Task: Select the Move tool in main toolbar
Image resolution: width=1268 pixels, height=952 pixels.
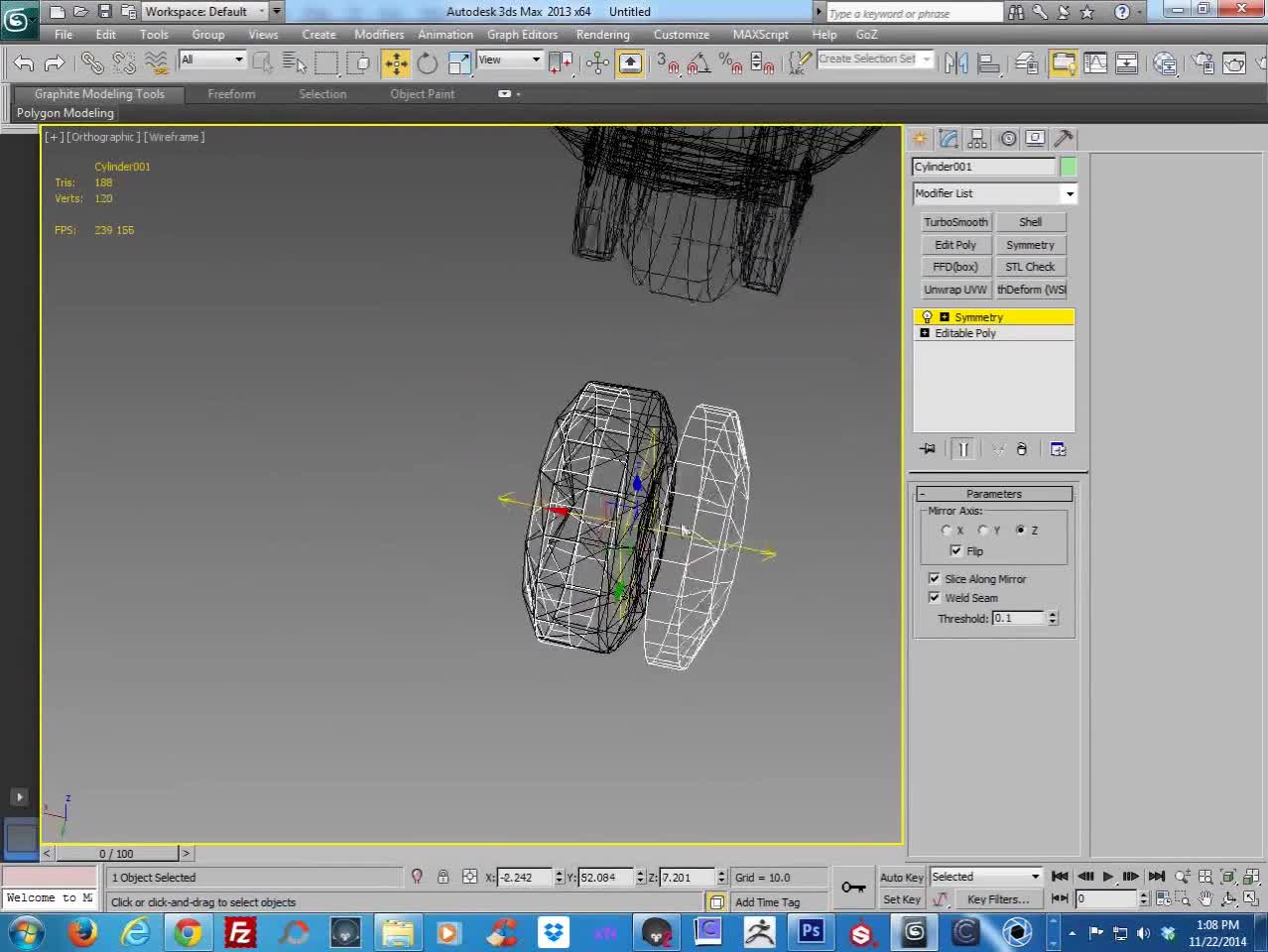Action: point(396,63)
